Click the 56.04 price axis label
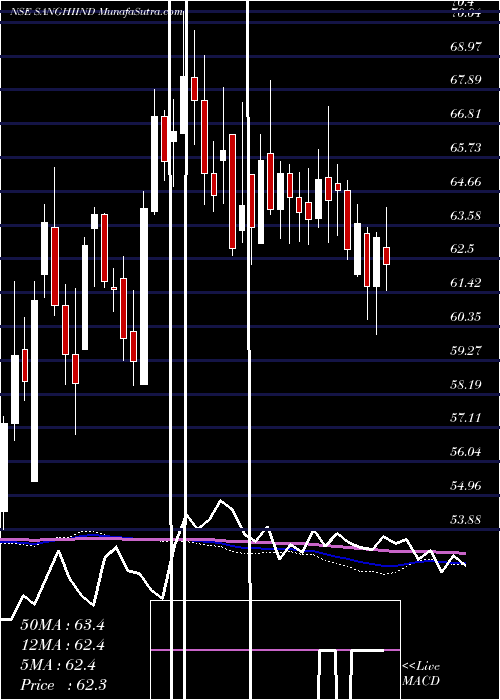This screenshot has height=700, width=500. 466,452
